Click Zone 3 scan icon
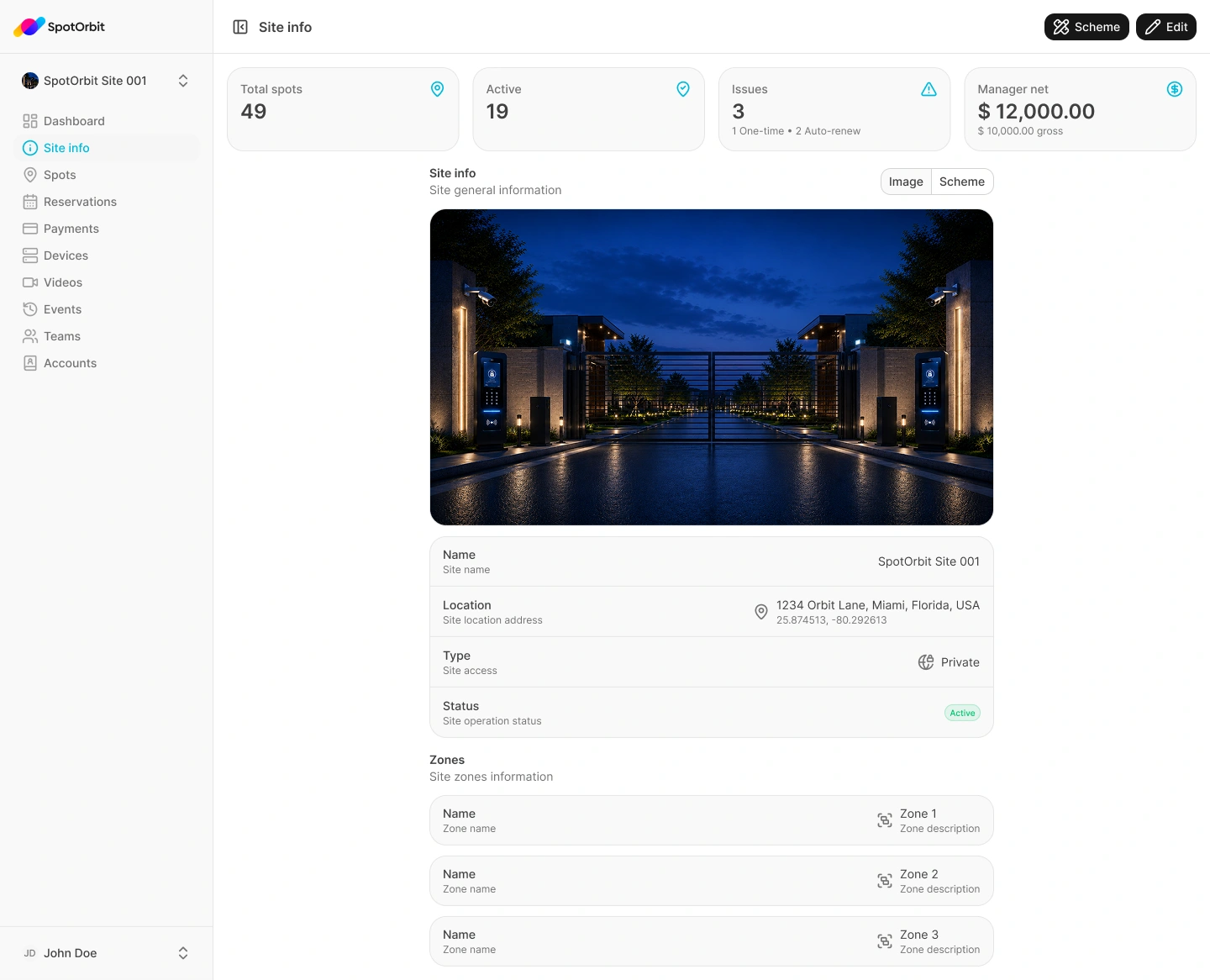The height and width of the screenshot is (980, 1210). coord(885,941)
